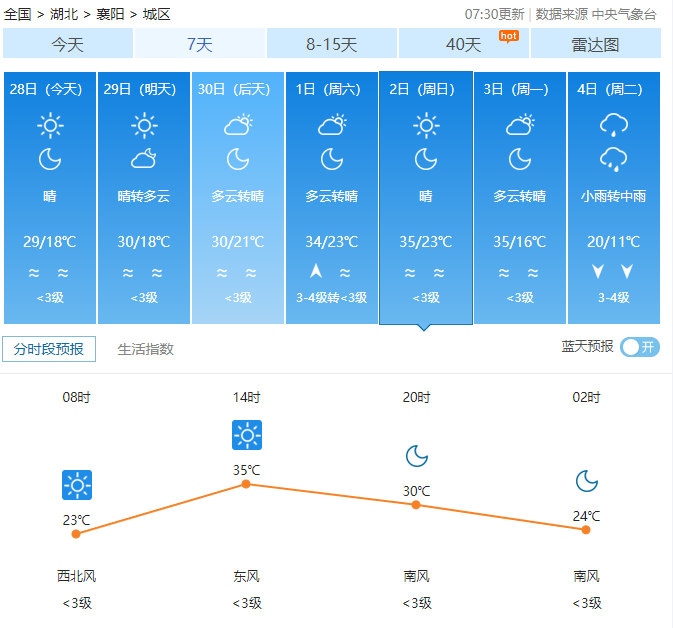The image size is (673, 628).
Task: Select the 28日 (今天) forecast card
Action: [x=50, y=197]
